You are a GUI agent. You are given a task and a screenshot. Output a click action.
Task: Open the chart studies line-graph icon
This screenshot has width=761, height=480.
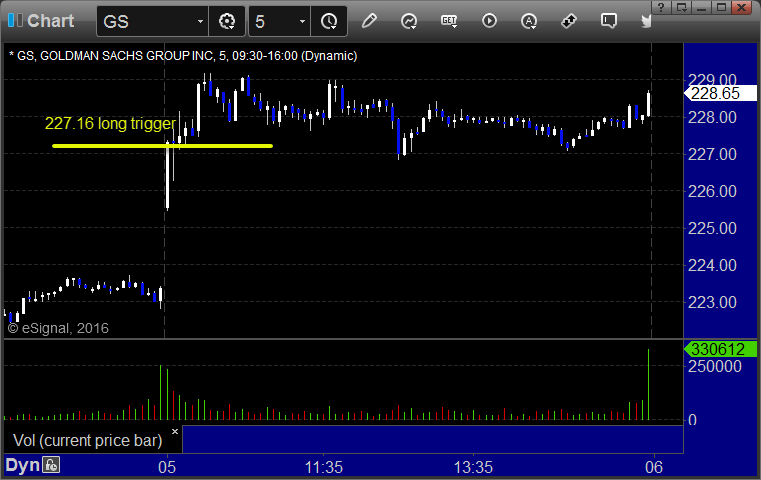click(x=409, y=21)
